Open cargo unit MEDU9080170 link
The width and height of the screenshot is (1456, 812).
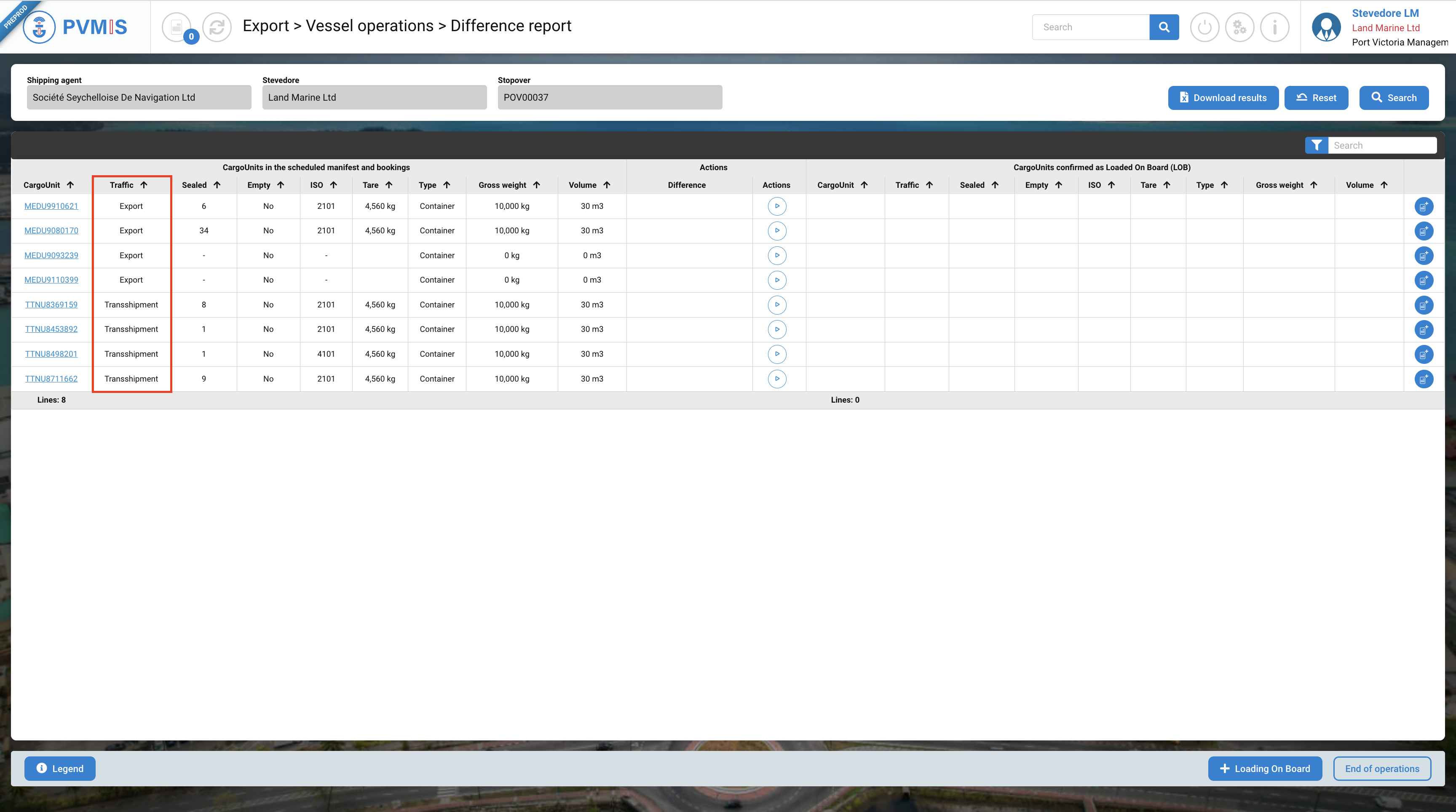click(x=51, y=230)
